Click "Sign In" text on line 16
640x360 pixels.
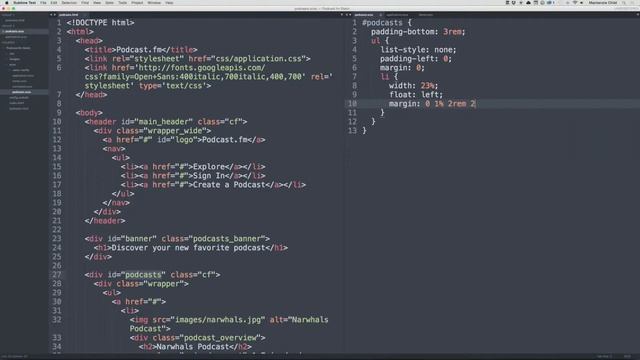click(209, 176)
